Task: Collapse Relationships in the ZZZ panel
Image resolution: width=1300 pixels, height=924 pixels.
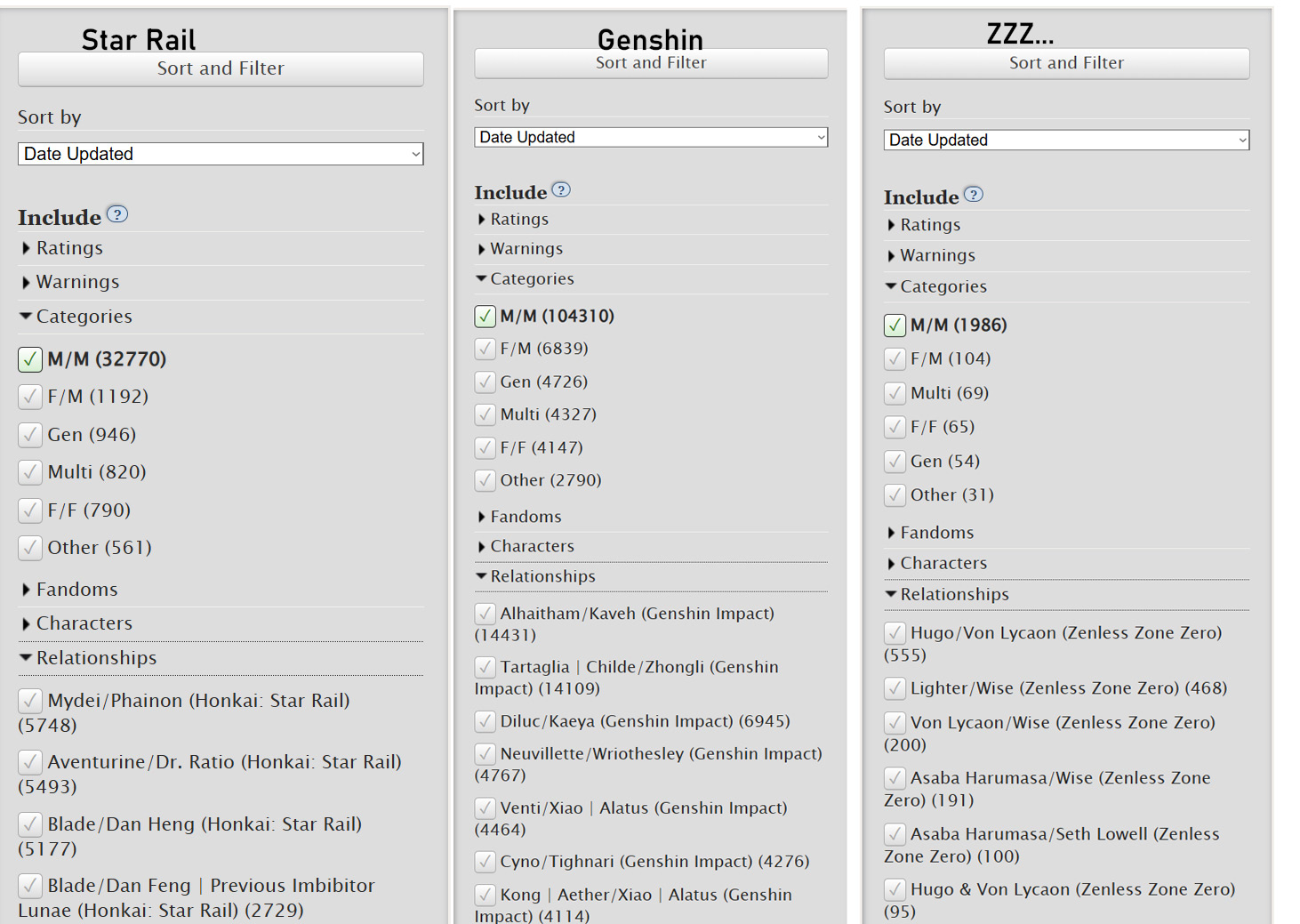Action: 948,595
